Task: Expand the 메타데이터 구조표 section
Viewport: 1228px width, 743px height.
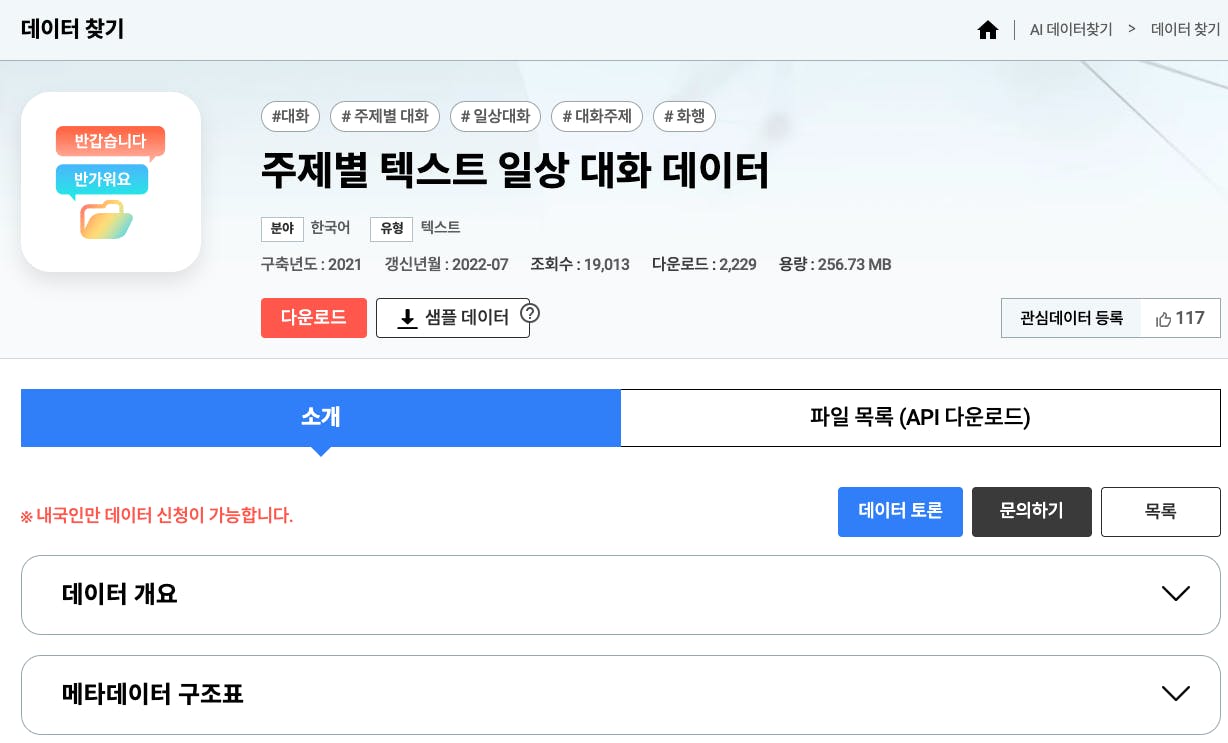Action: pyautogui.click(x=621, y=694)
